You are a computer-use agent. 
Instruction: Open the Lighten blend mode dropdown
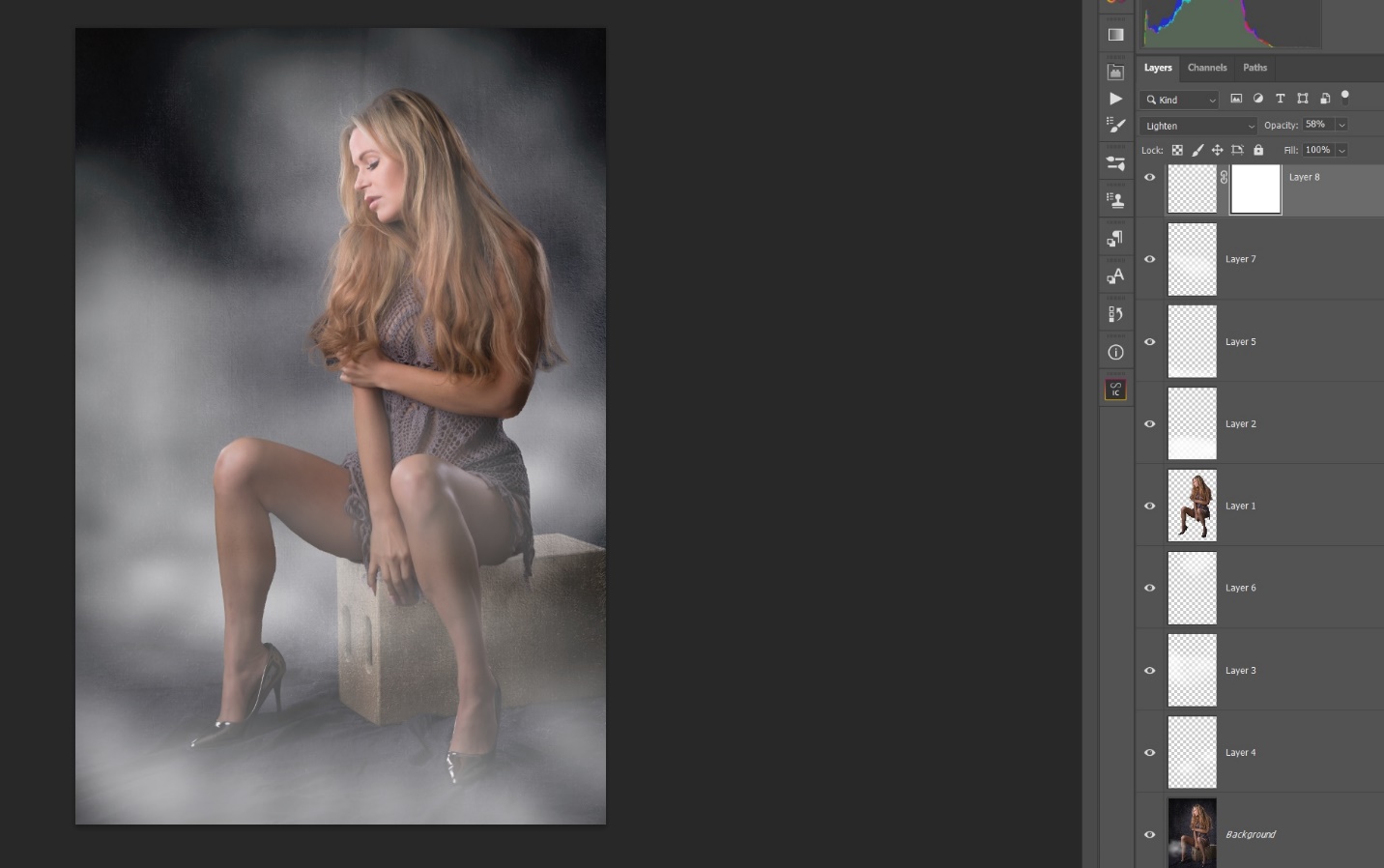coord(1197,126)
